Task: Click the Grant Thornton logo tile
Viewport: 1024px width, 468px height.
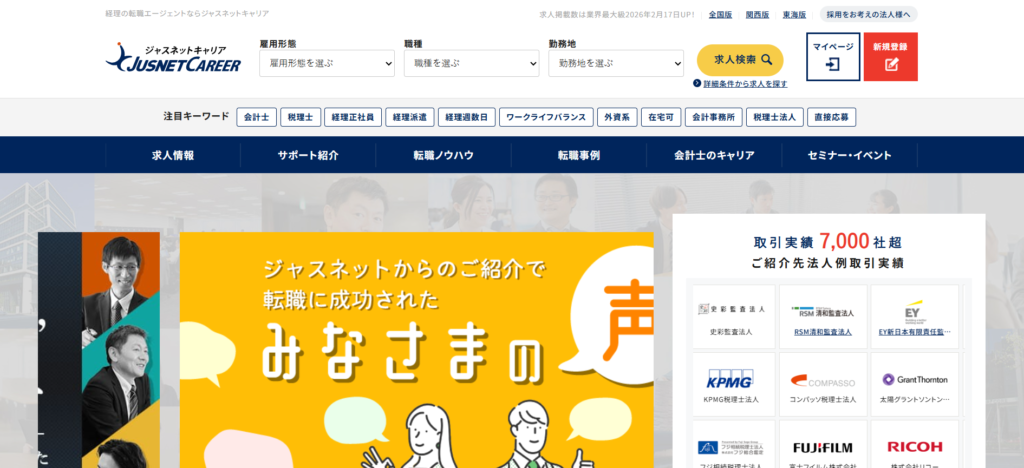Action: (913, 383)
